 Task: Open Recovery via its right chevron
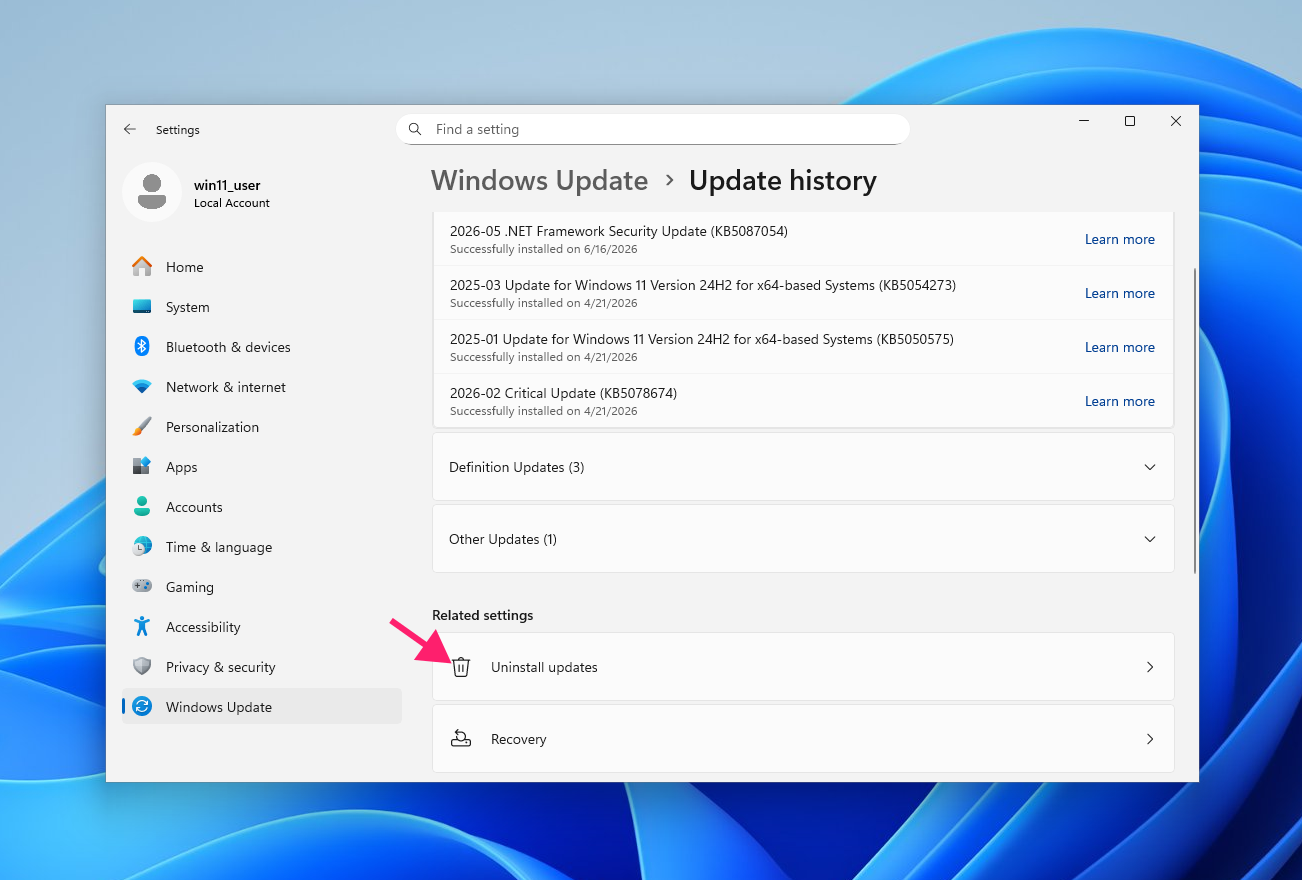(x=1150, y=739)
